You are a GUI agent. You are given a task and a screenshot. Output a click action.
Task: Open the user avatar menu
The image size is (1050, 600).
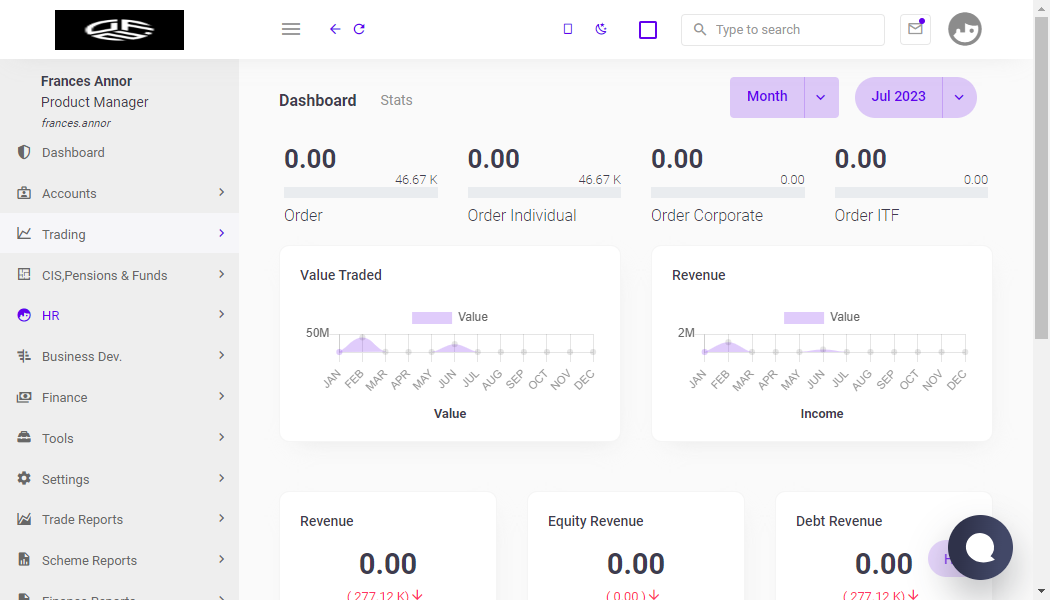coord(965,29)
